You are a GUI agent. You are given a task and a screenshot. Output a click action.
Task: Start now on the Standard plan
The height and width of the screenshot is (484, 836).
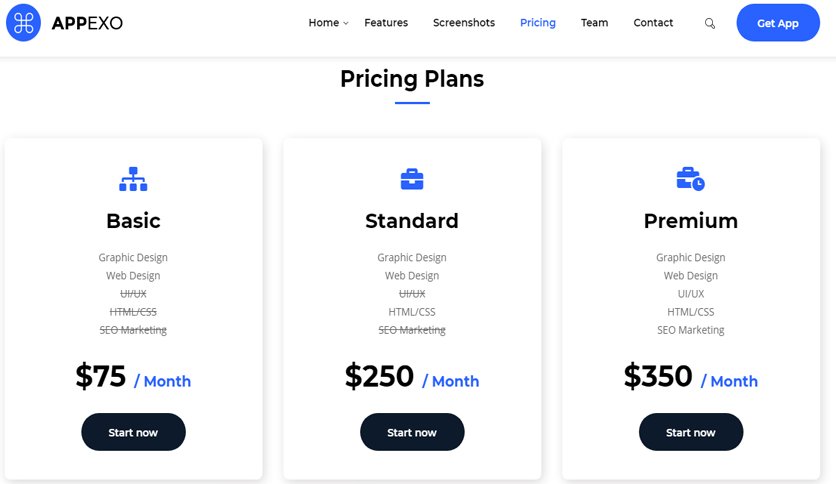pyautogui.click(x=412, y=432)
